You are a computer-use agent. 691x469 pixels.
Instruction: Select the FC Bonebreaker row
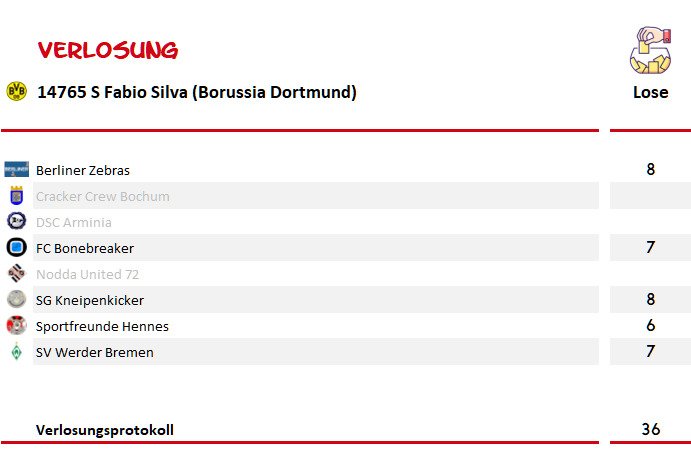(316, 248)
